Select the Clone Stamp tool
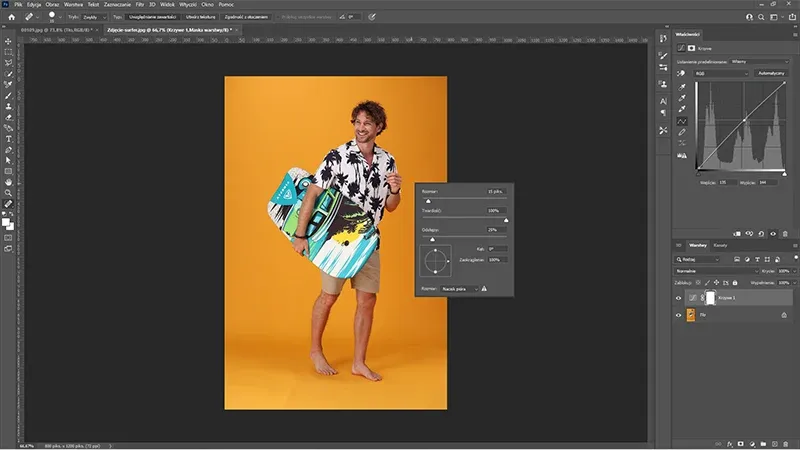Viewport: 800px width, 450px height. pyautogui.click(x=8, y=106)
